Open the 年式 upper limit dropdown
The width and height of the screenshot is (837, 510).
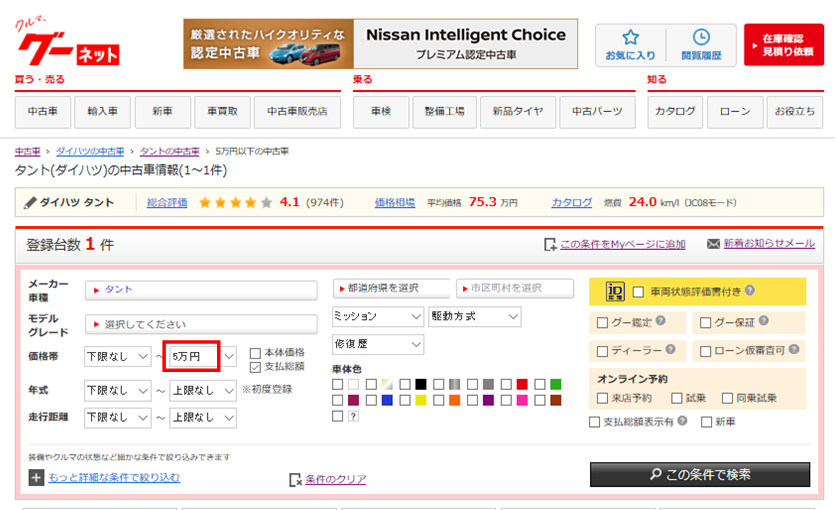[x=202, y=391]
